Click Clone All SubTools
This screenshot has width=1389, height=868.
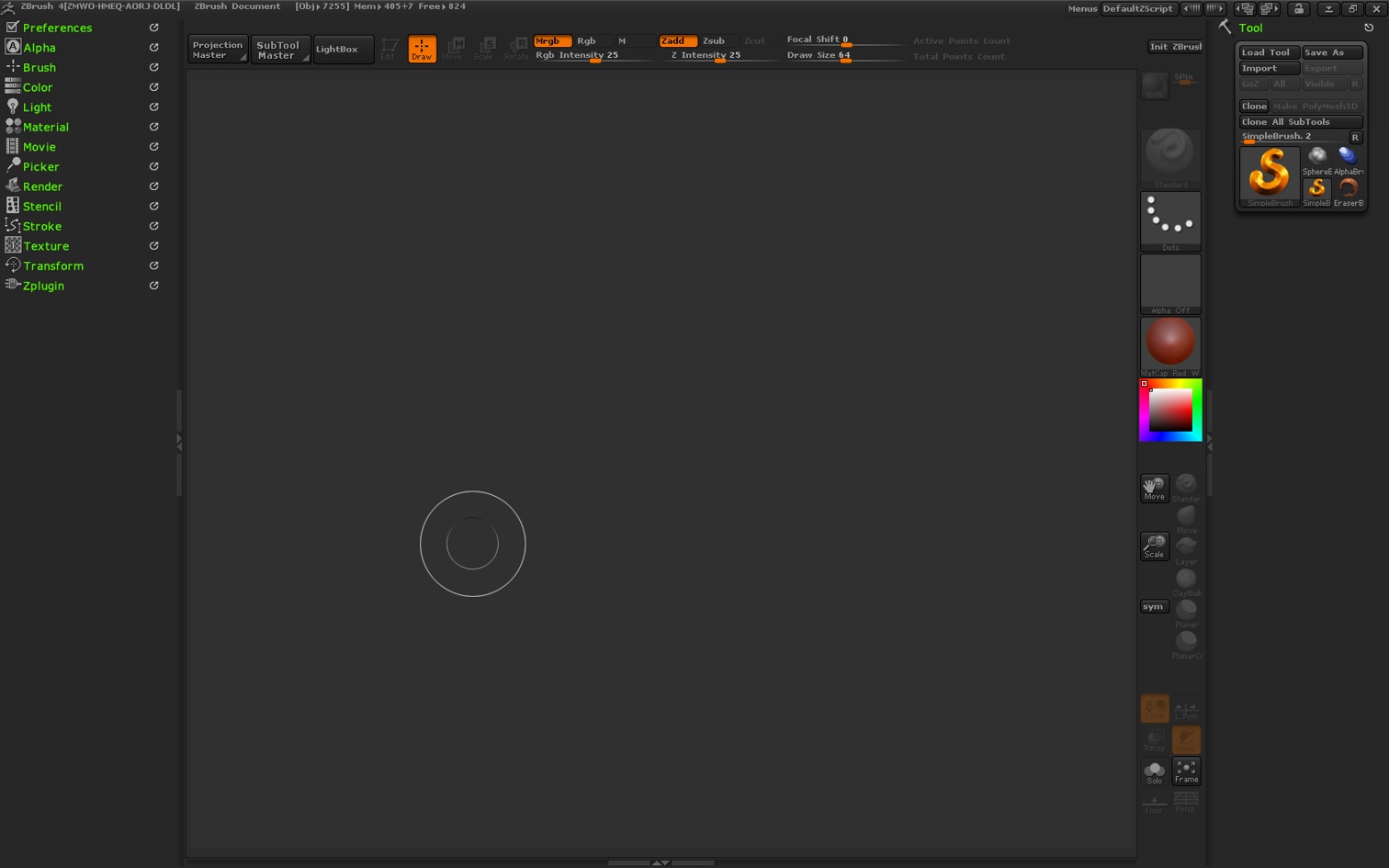point(1301,122)
